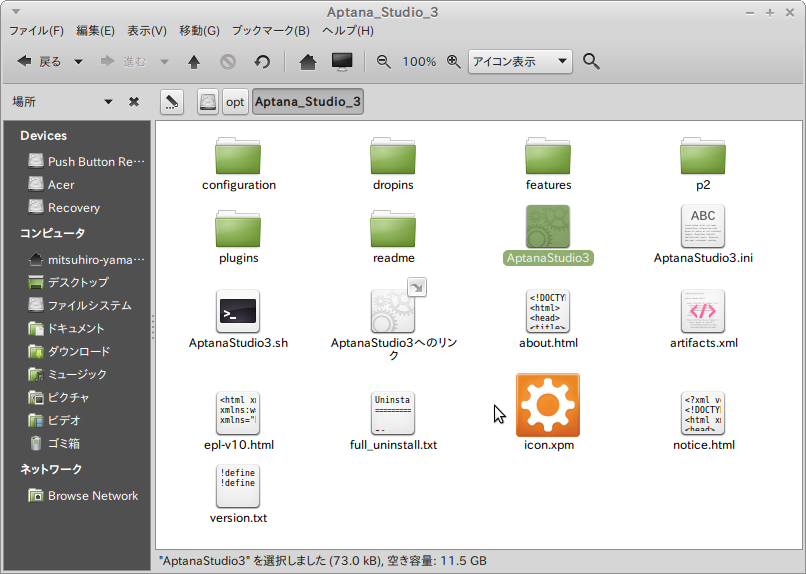Screen dimensions: 806x574
Task: Open the window menu arrow in title bar
Action: click(x=16, y=11)
